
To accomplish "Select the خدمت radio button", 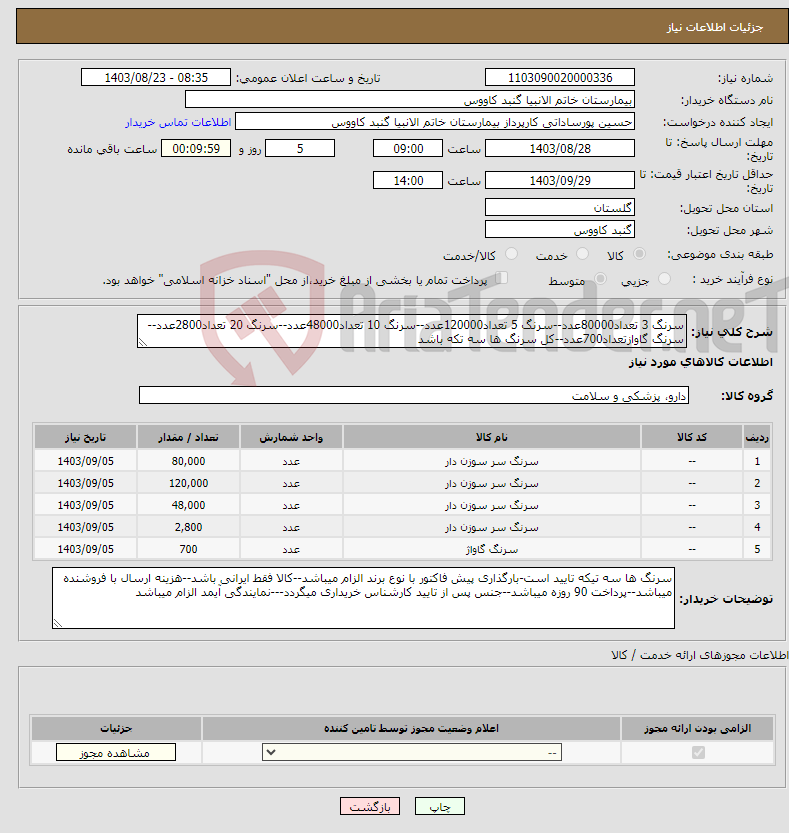I will tap(582, 254).
